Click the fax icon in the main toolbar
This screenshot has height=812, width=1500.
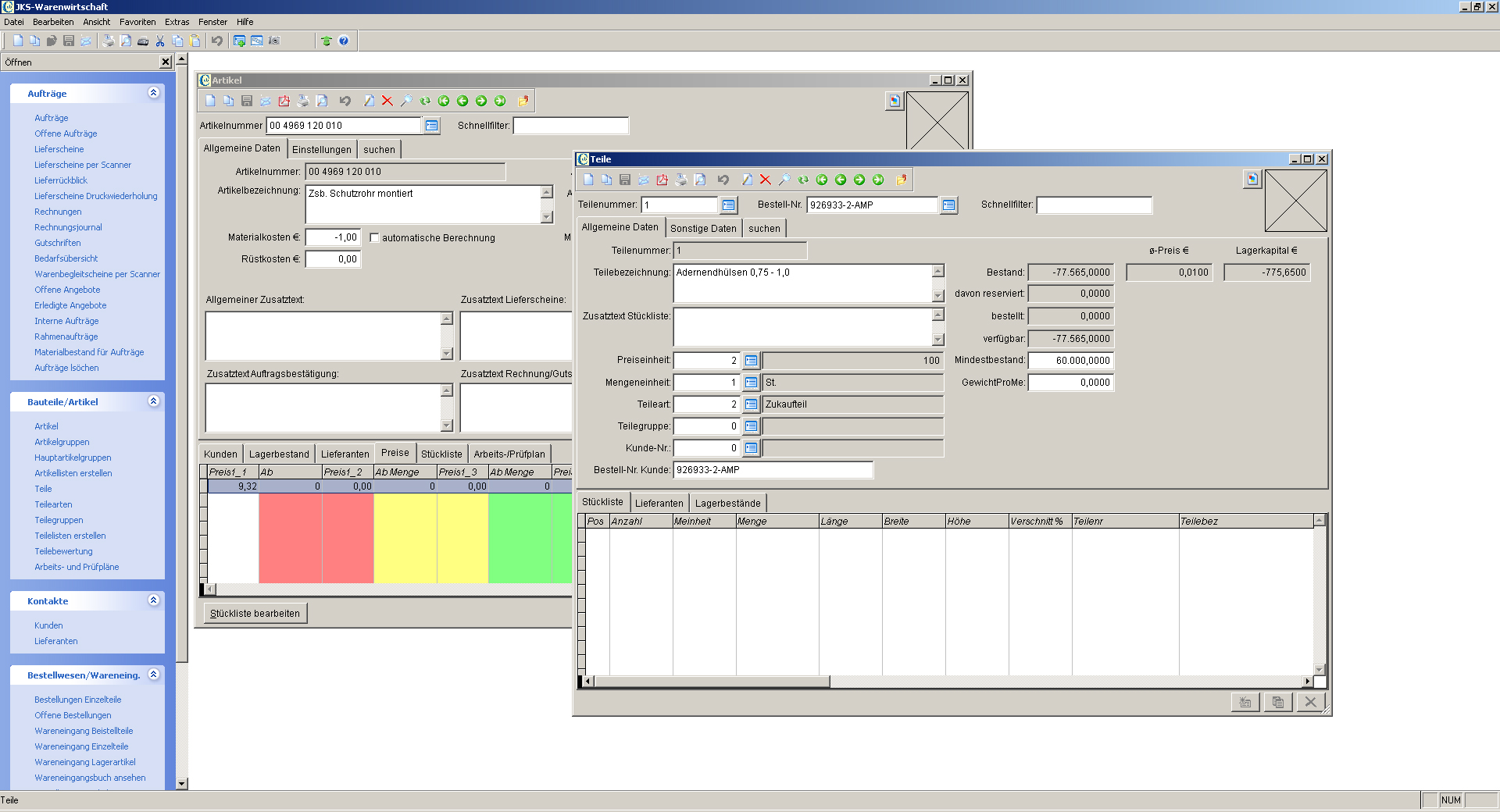[143, 41]
